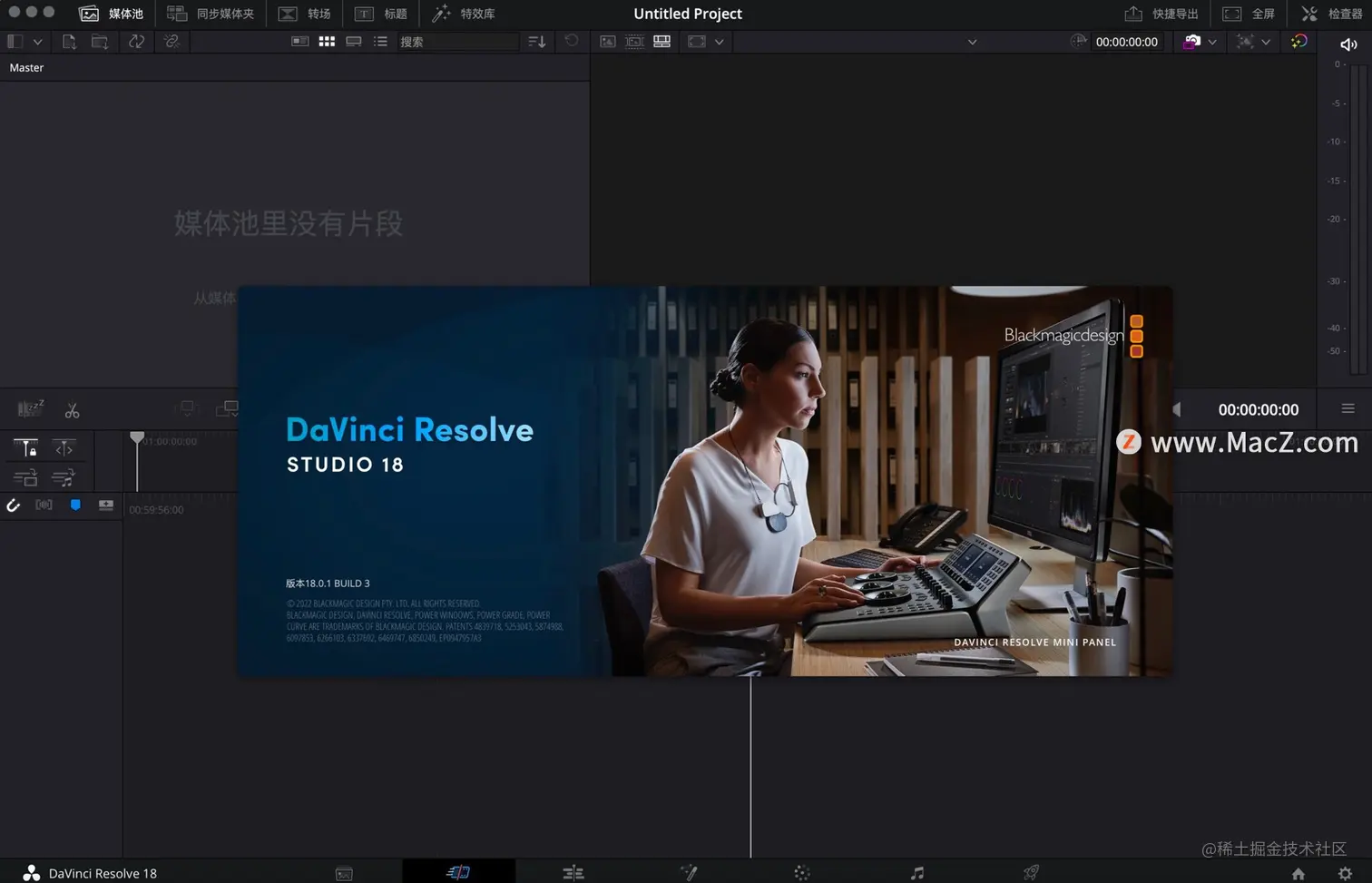This screenshot has height=883, width=1372.
Task: Switch media pool to filmstrip view
Action: pyautogui.click(x=354, y=42)
